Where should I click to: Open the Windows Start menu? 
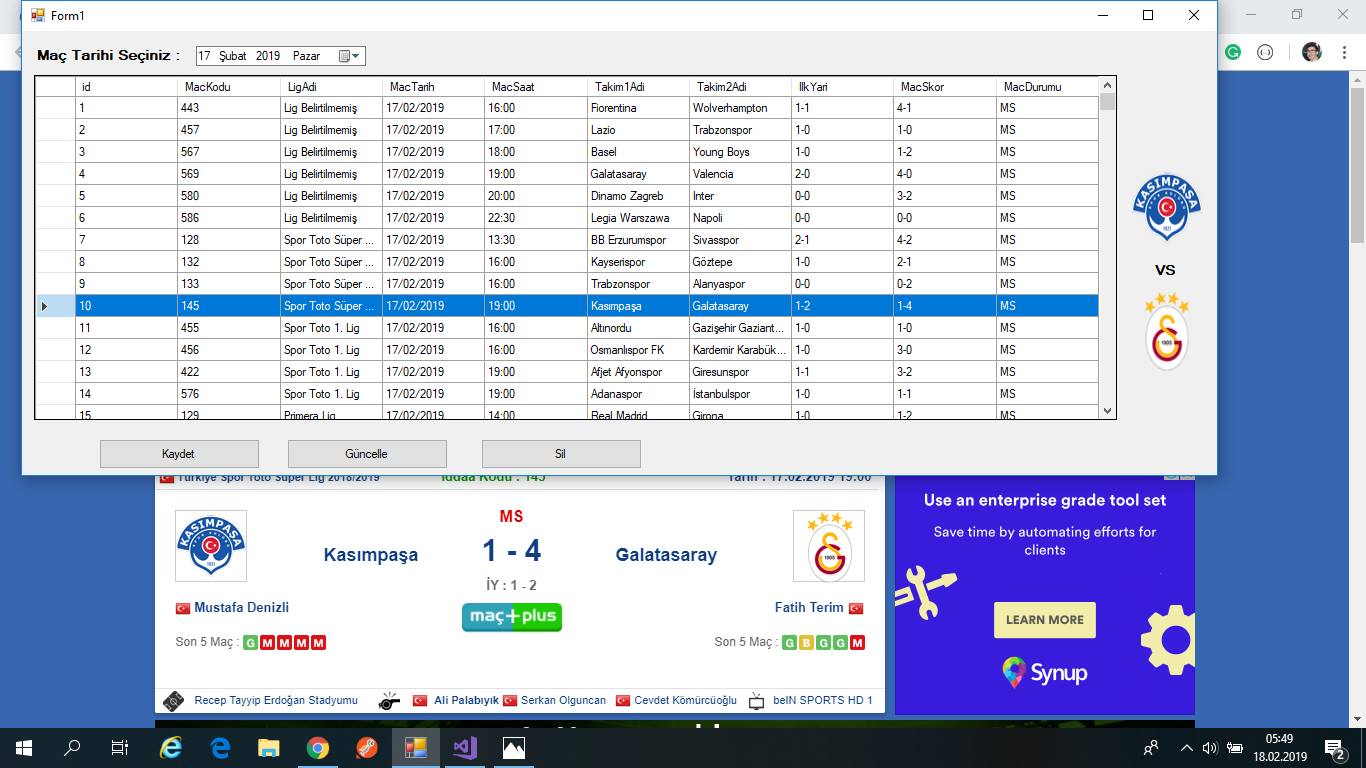coord(24,747)
